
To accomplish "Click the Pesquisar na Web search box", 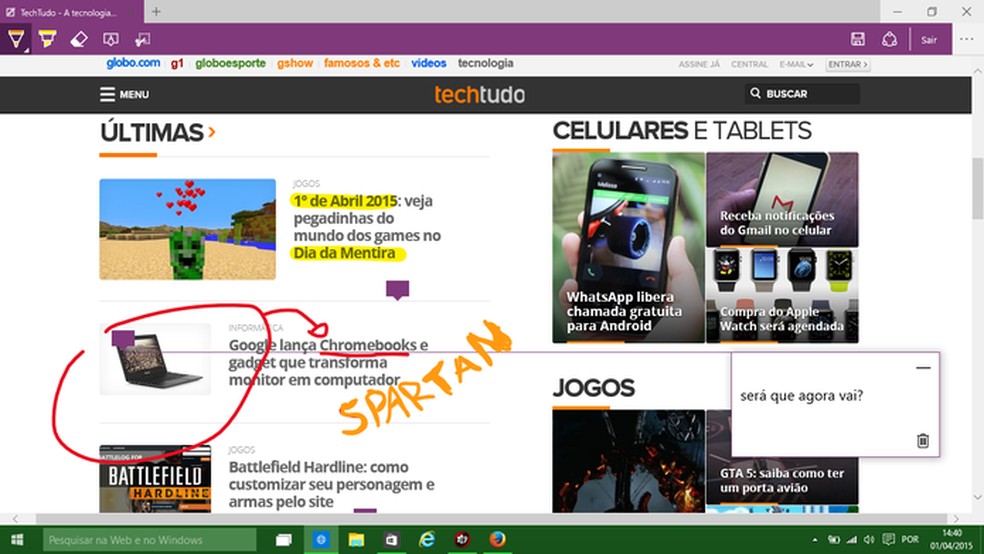I will 149,540.
